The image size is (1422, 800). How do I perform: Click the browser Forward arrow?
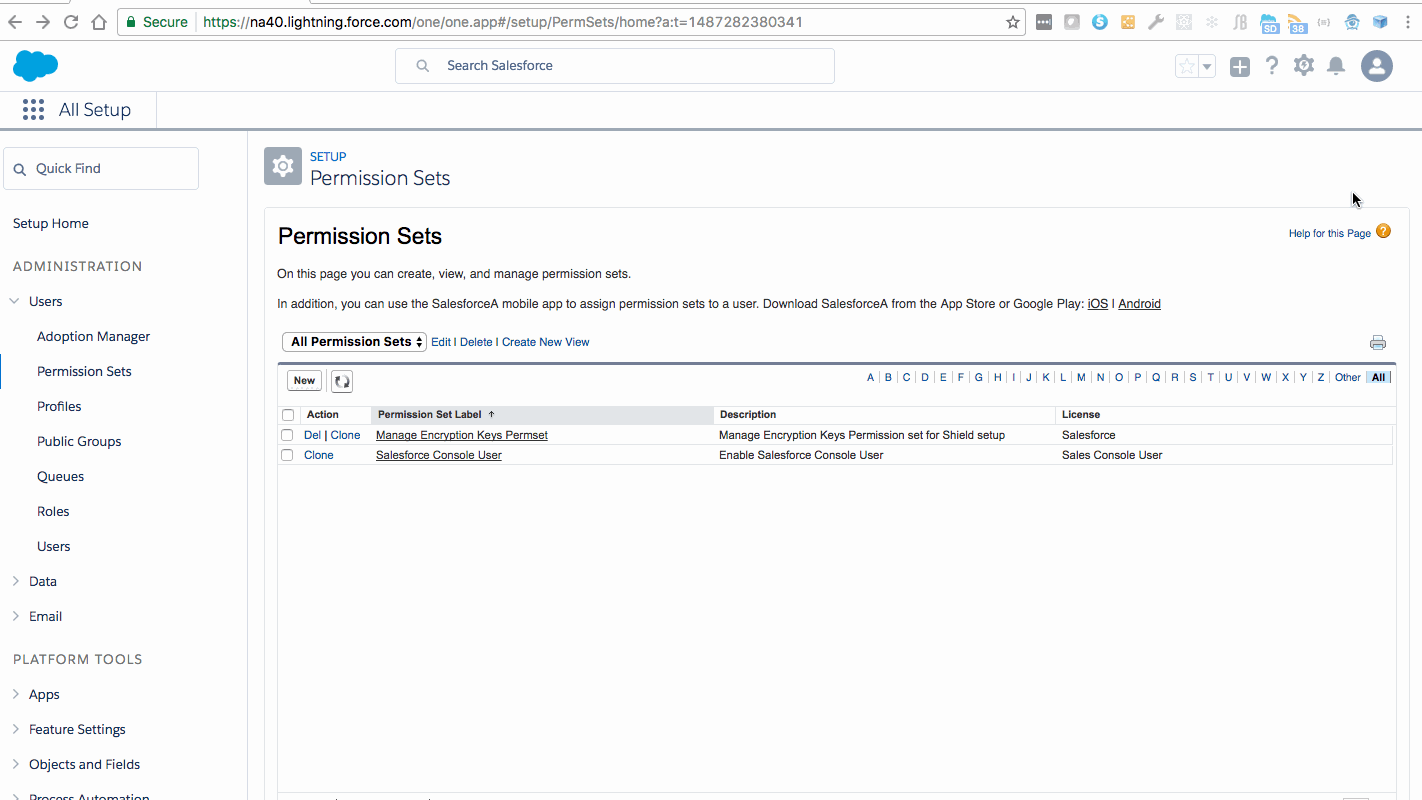[x=43, y=22]
